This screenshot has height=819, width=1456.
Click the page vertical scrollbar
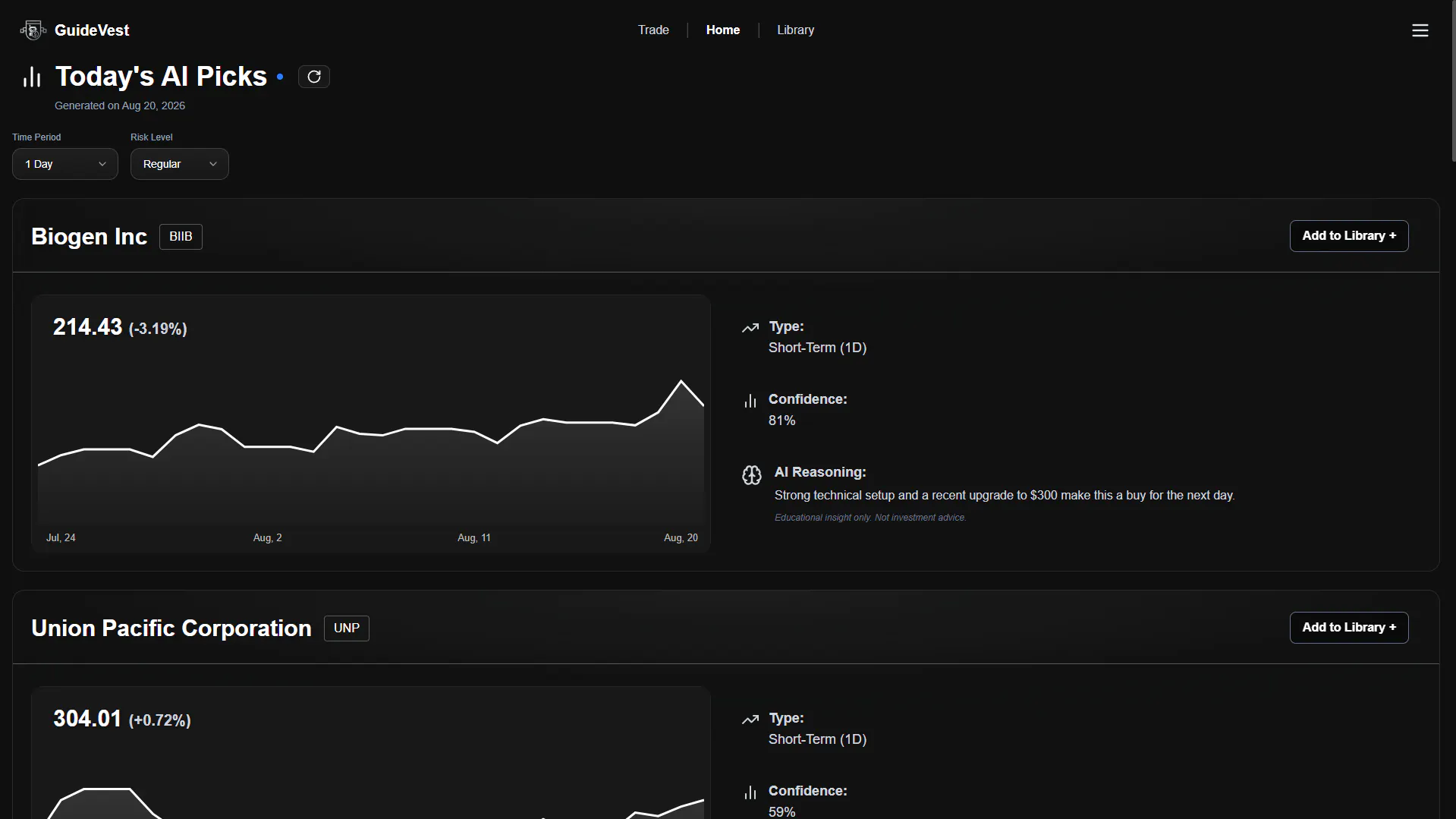1453,82
